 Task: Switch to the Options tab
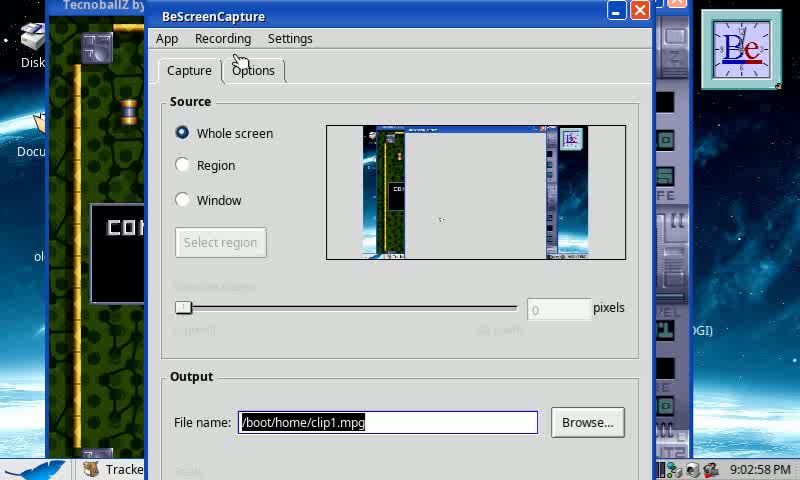pyautogui.click(x=254, y=70)
